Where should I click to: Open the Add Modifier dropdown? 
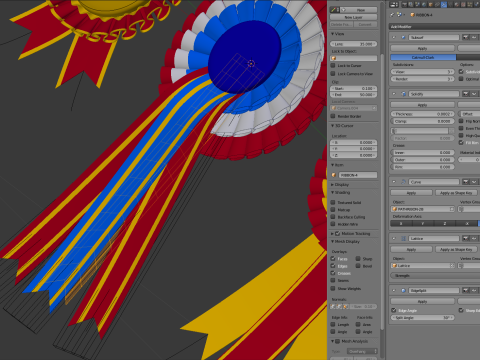(x=434, y=26)
